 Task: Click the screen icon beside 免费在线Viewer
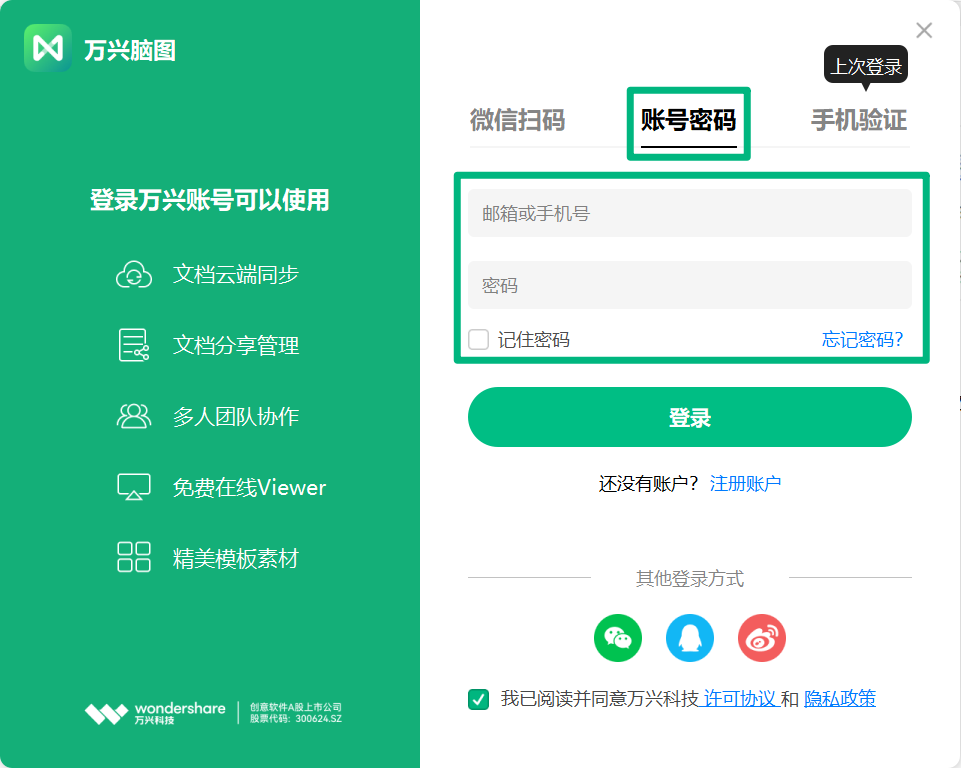134,487
